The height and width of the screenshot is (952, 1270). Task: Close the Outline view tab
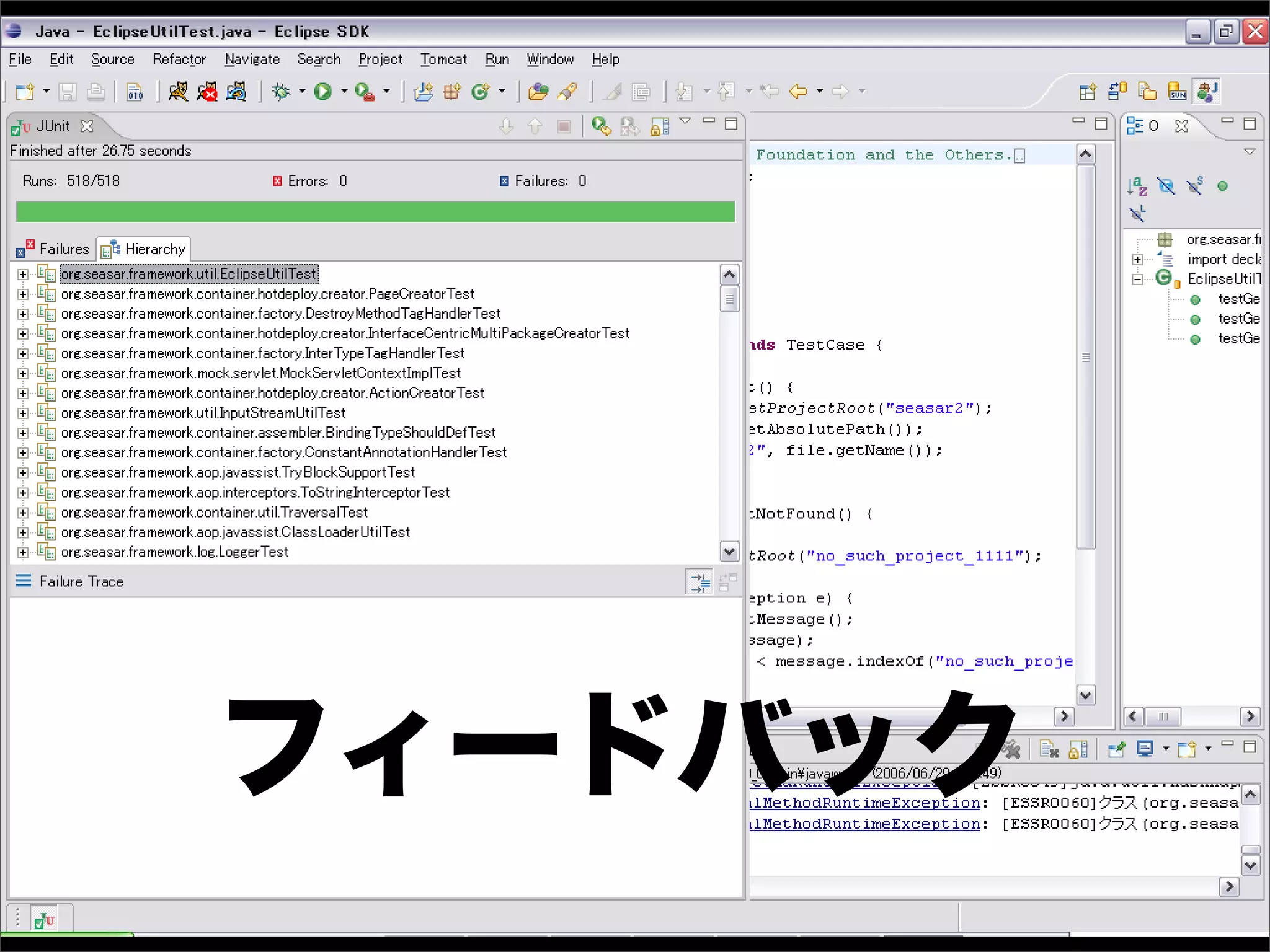point(1181,126)
